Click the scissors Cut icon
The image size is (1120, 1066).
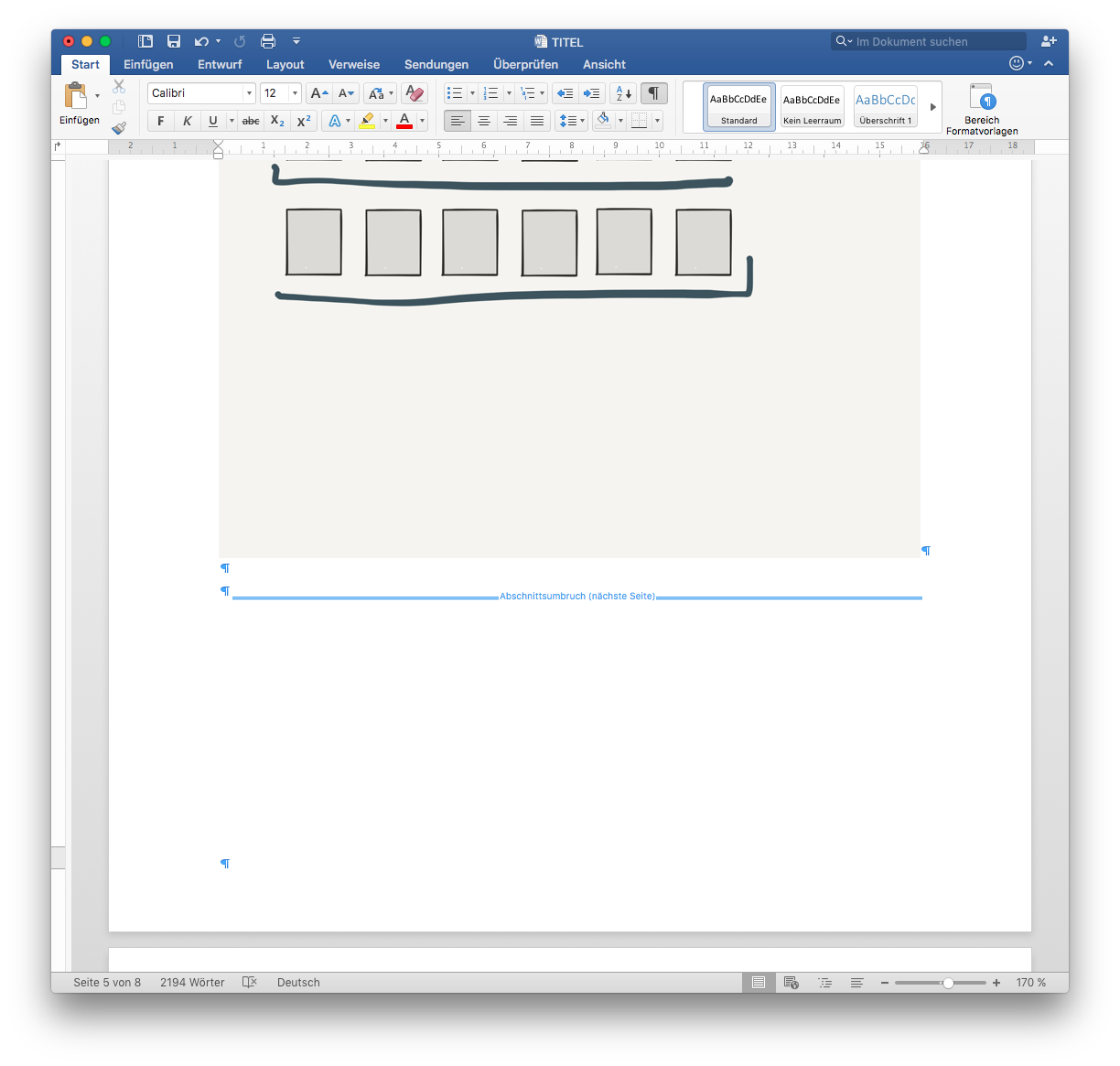pos(119,86)
